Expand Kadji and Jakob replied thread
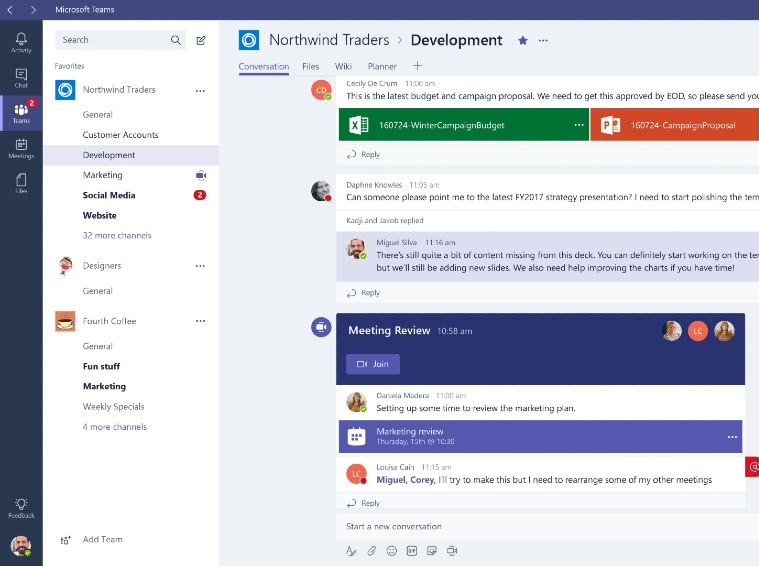 coord(385,220)
